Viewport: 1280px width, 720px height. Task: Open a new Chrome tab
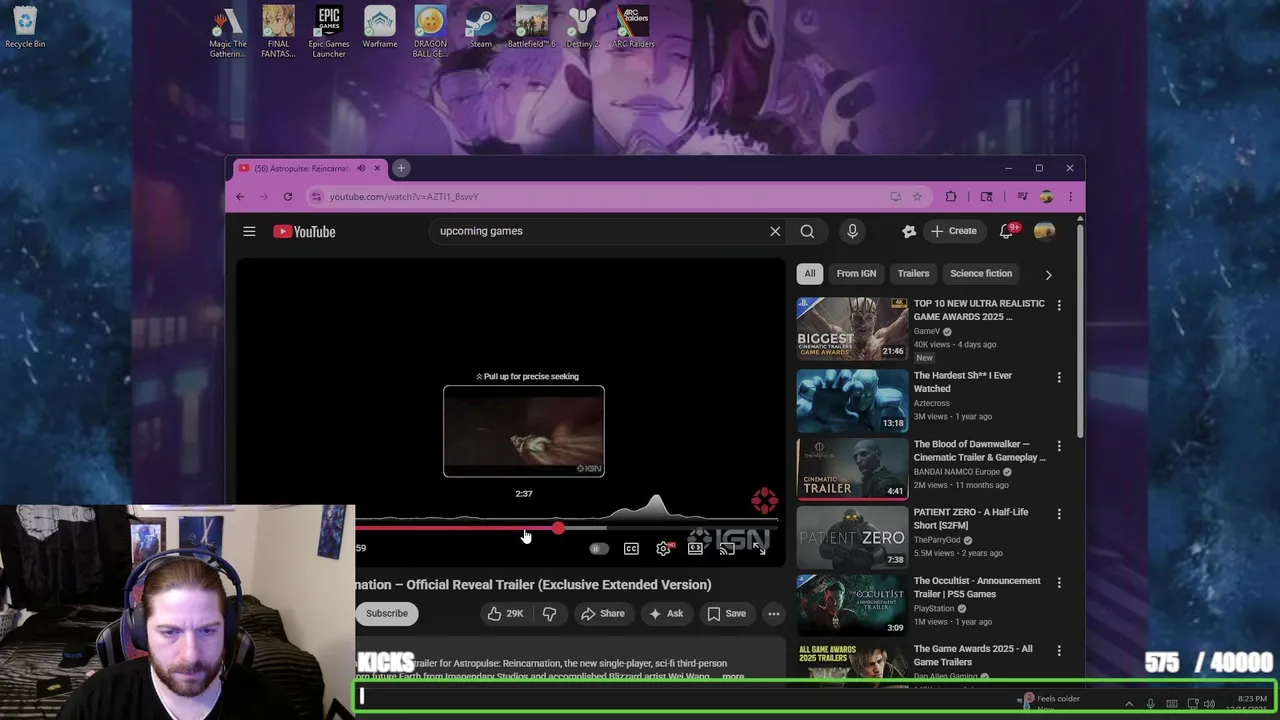(x=401, y=168)
